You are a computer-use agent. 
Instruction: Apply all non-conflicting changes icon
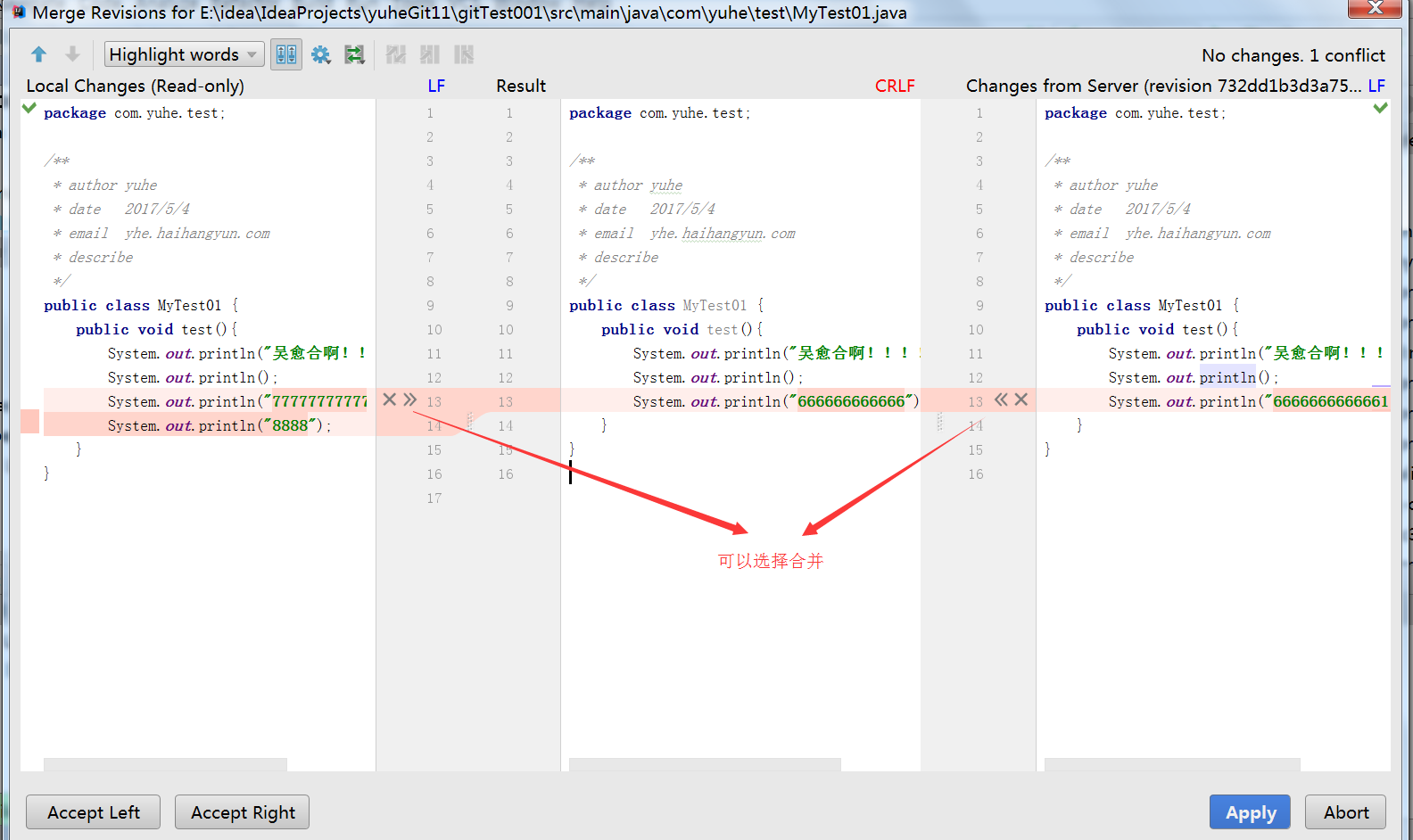point(396,54)
